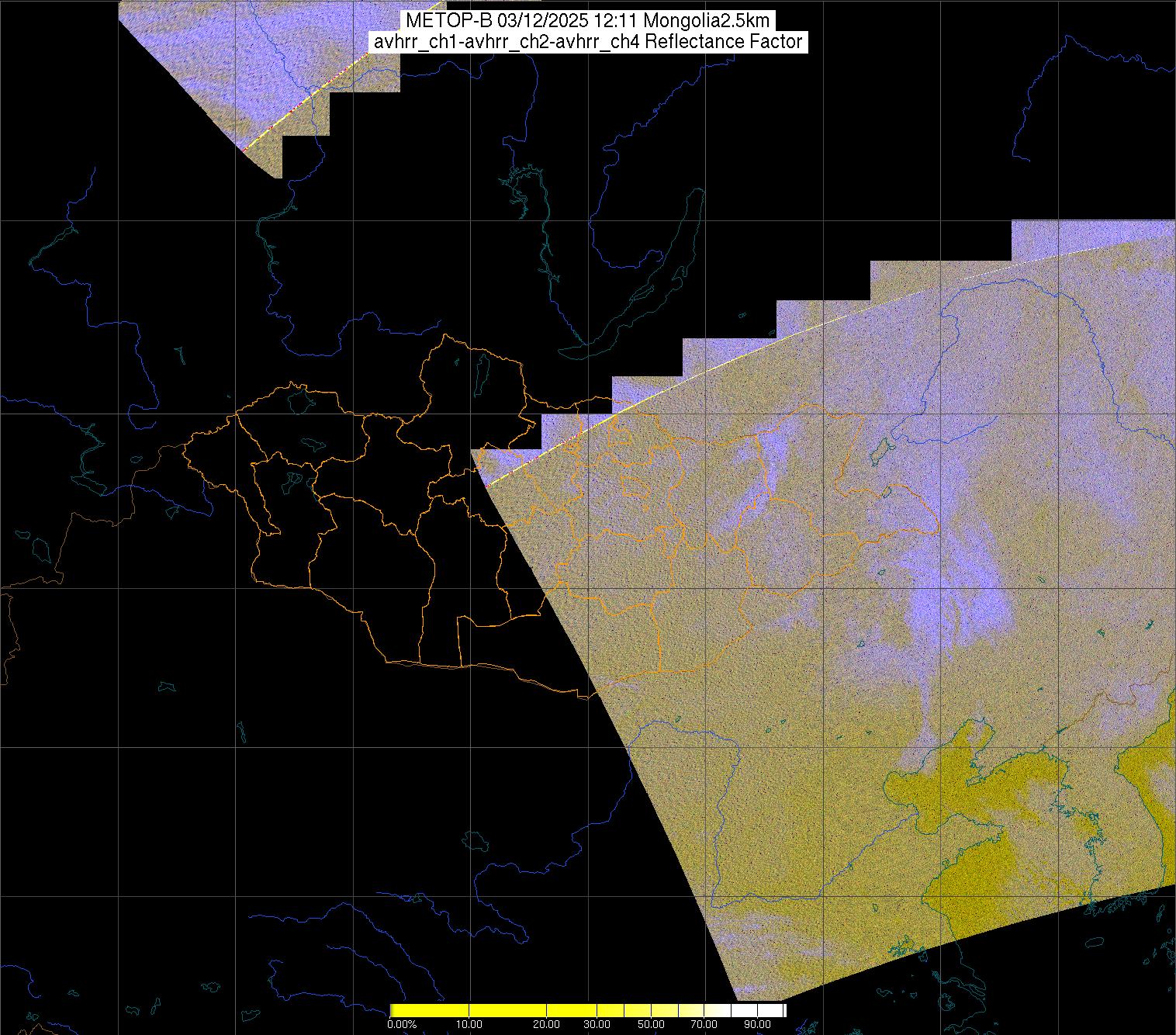Click the METOP-B title date line
Viewport: 1176px width, 1035px height.
(587, 20)
